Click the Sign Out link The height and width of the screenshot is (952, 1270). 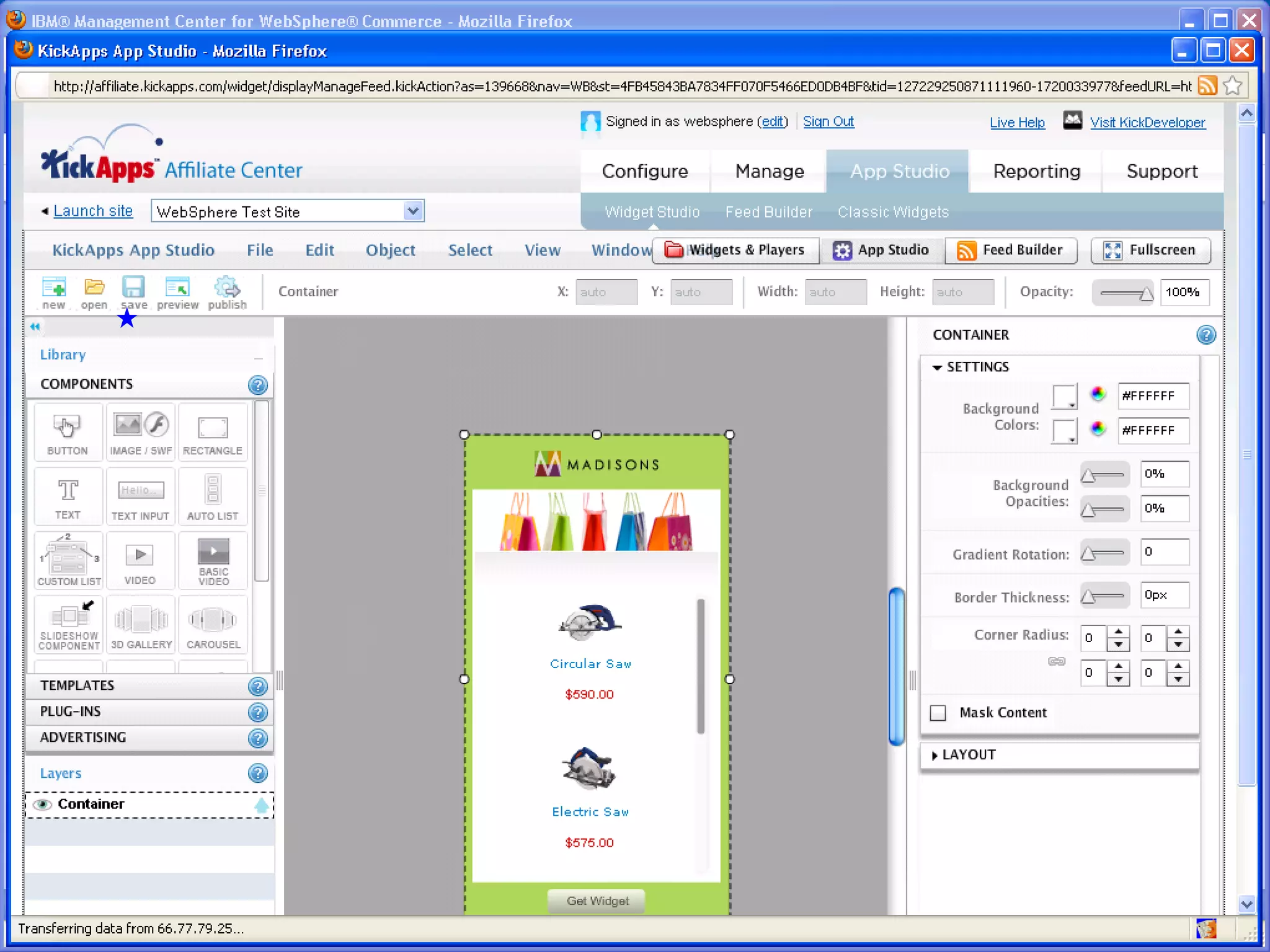coord(828,121)
